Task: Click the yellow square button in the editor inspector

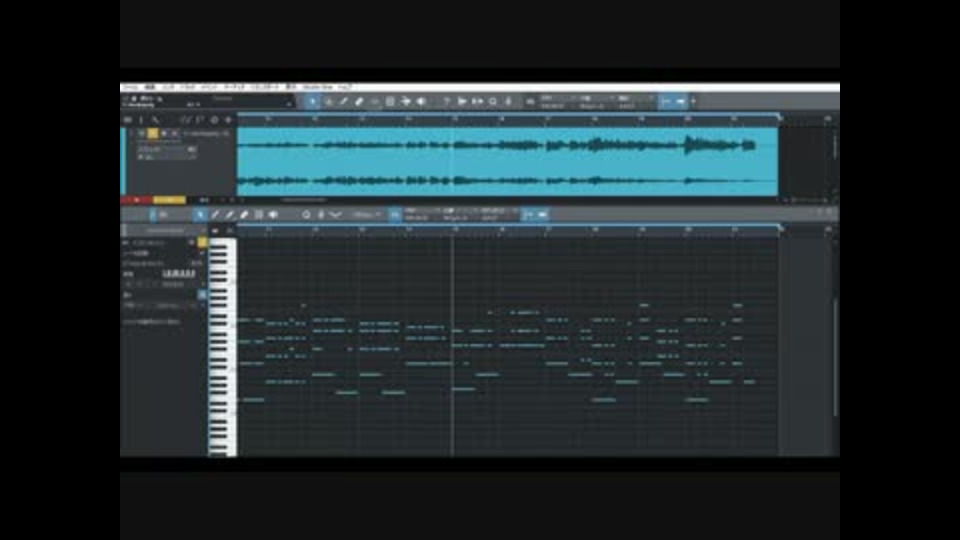Action: 202,243
